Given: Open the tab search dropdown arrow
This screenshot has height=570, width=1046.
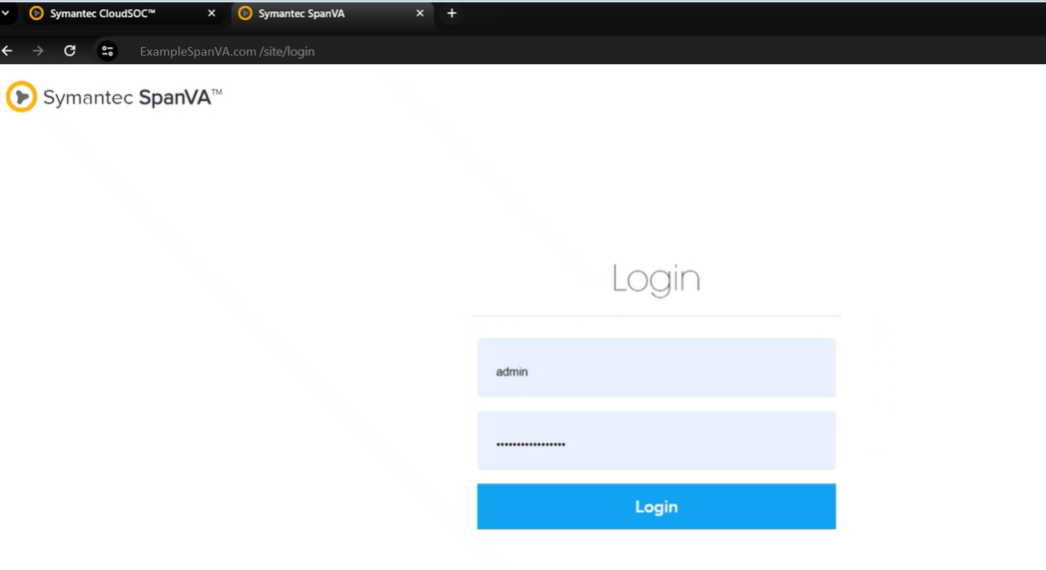Looking at the screenshot, I should [x=5, y=13].
